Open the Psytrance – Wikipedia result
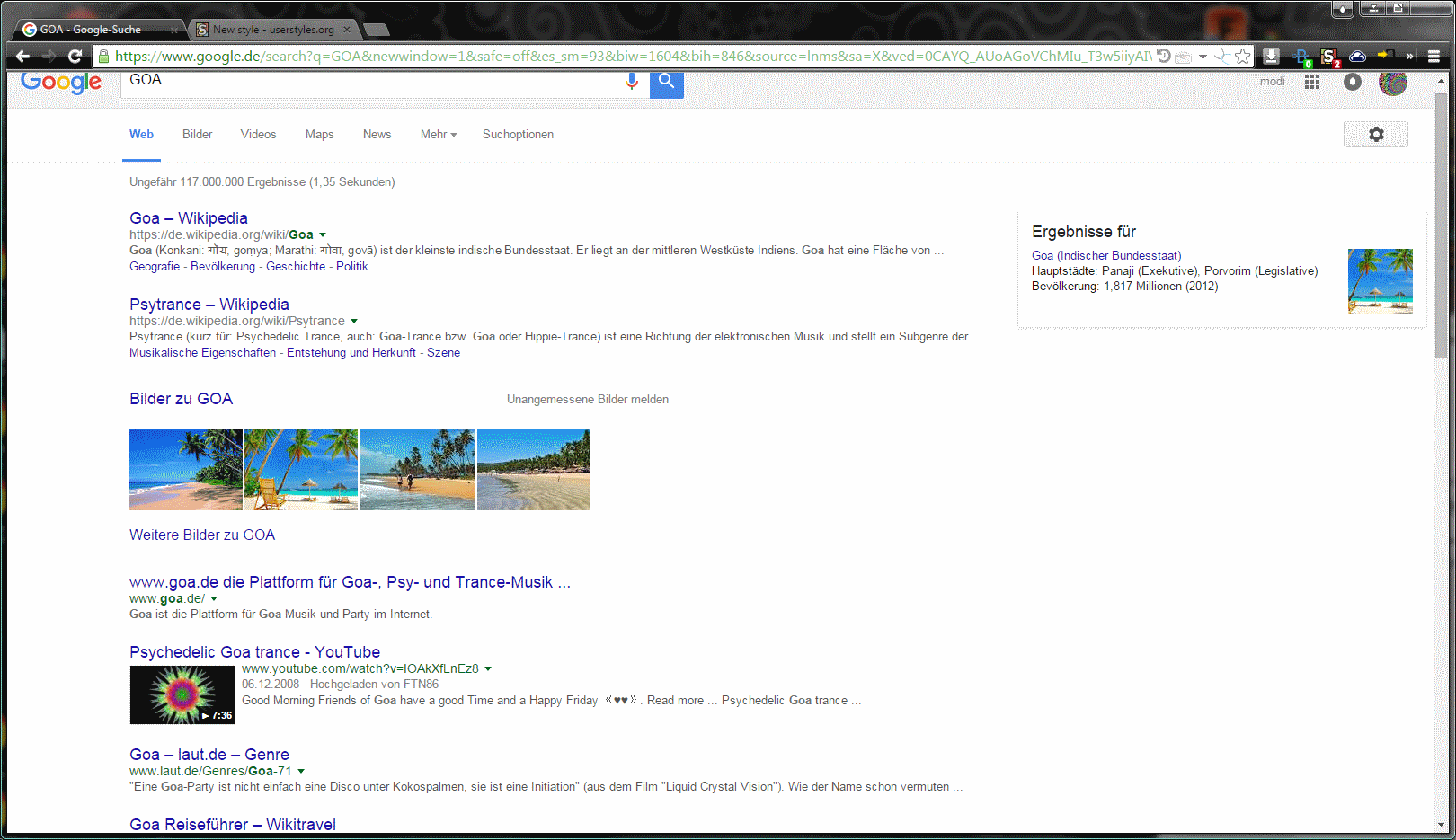Screen dimensions: 1456x840 pyautogui.click(x=209, y=305)
